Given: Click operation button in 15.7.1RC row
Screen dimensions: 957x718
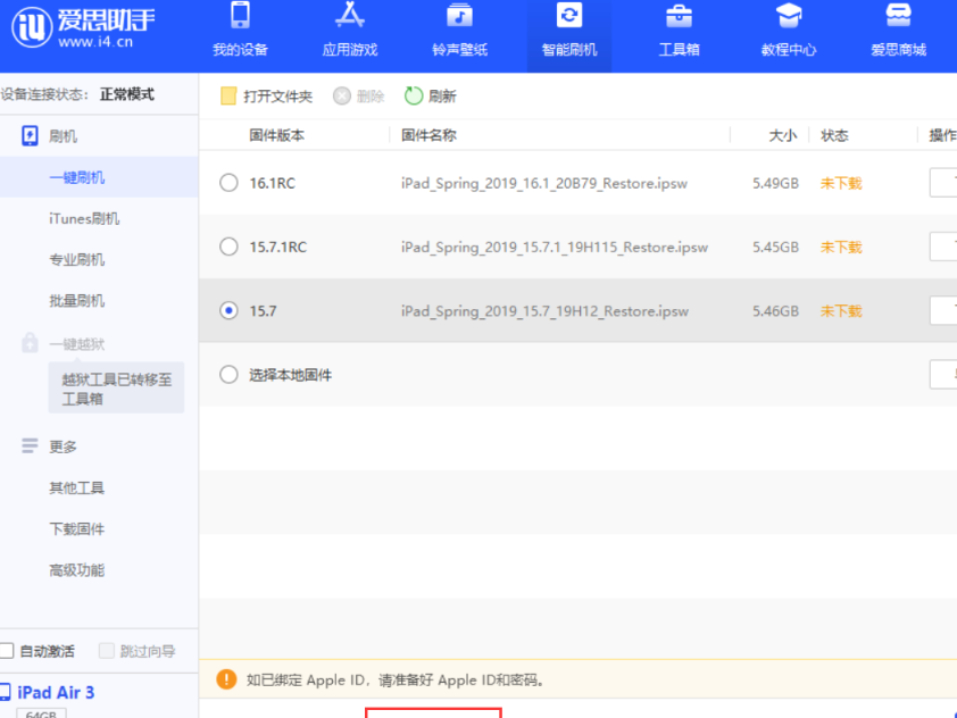Looking at the screenshot, I should 943,247.
